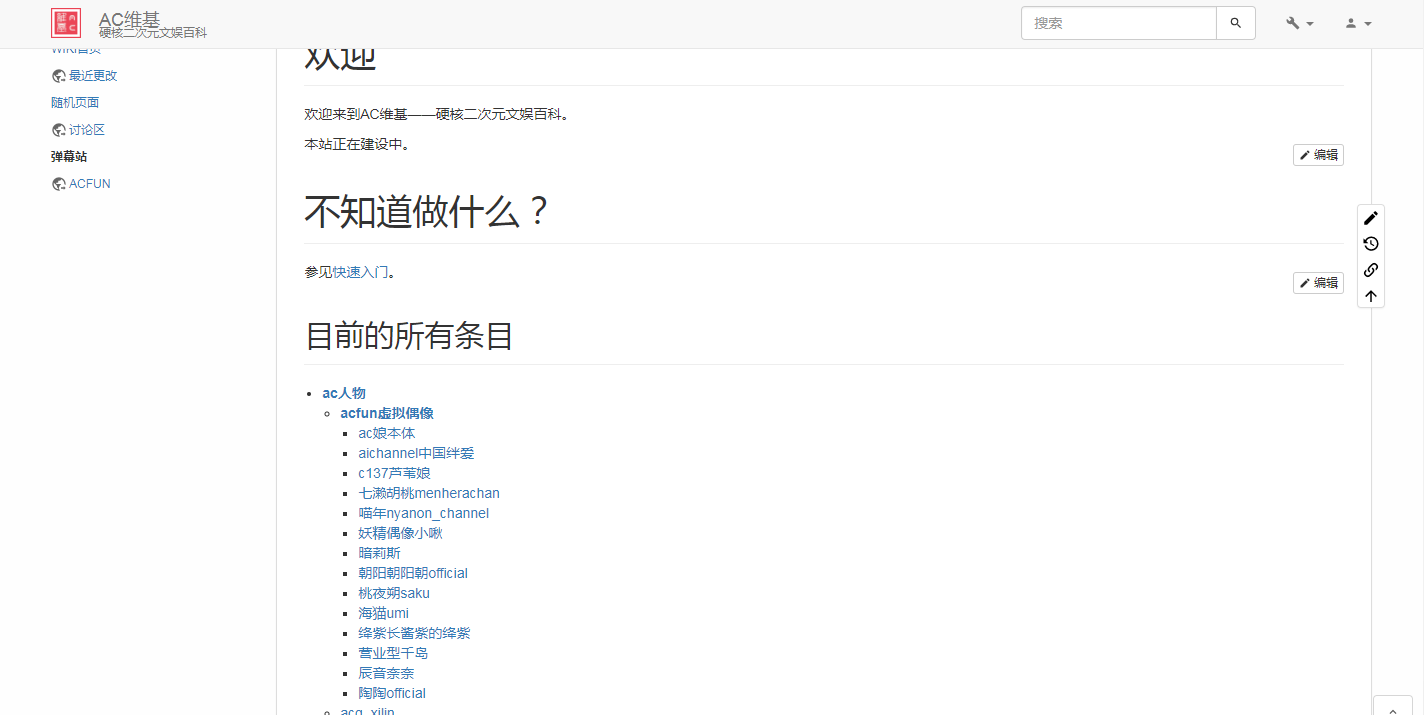Open the 喵年nyanon_channel entry
Image resolution: width=1424 pixels, height=715 pixels.
(424, 513)
